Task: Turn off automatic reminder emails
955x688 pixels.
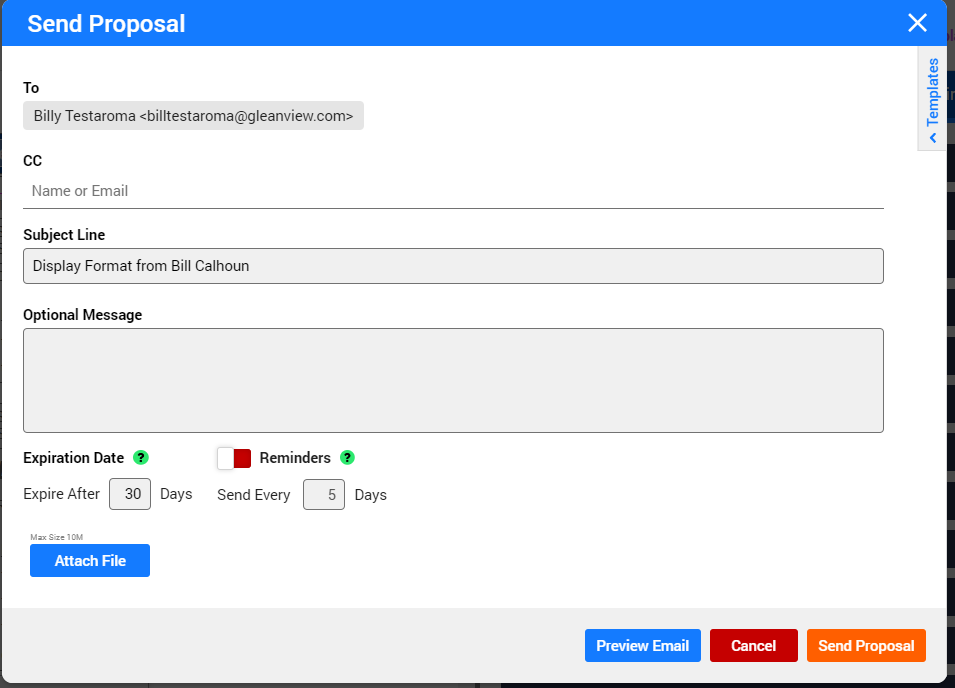Action: [x=235, y=458]
